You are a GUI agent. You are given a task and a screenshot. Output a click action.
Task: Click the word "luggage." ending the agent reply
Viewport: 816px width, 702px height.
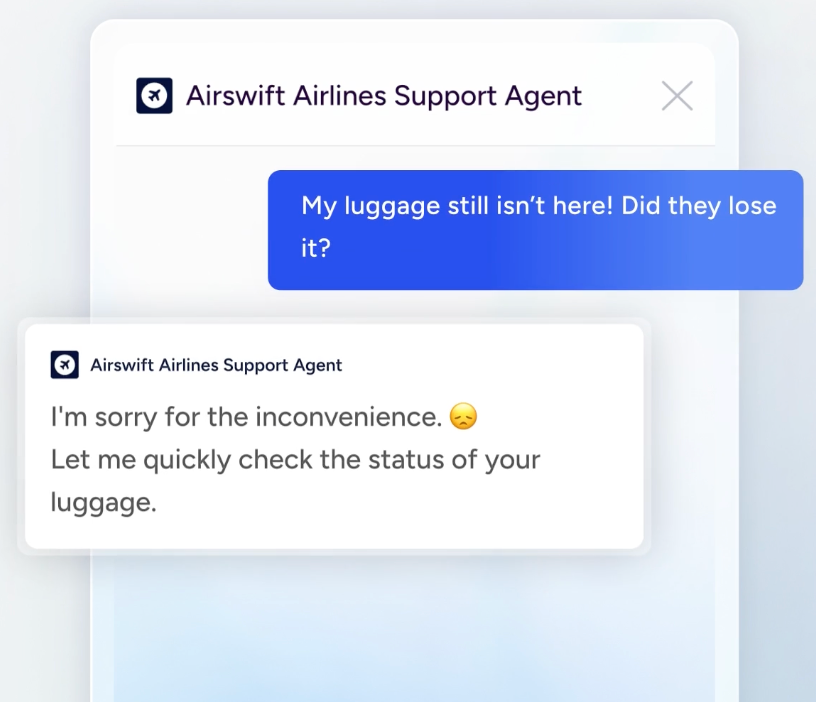pyautogui.click(x=104, y=502)
